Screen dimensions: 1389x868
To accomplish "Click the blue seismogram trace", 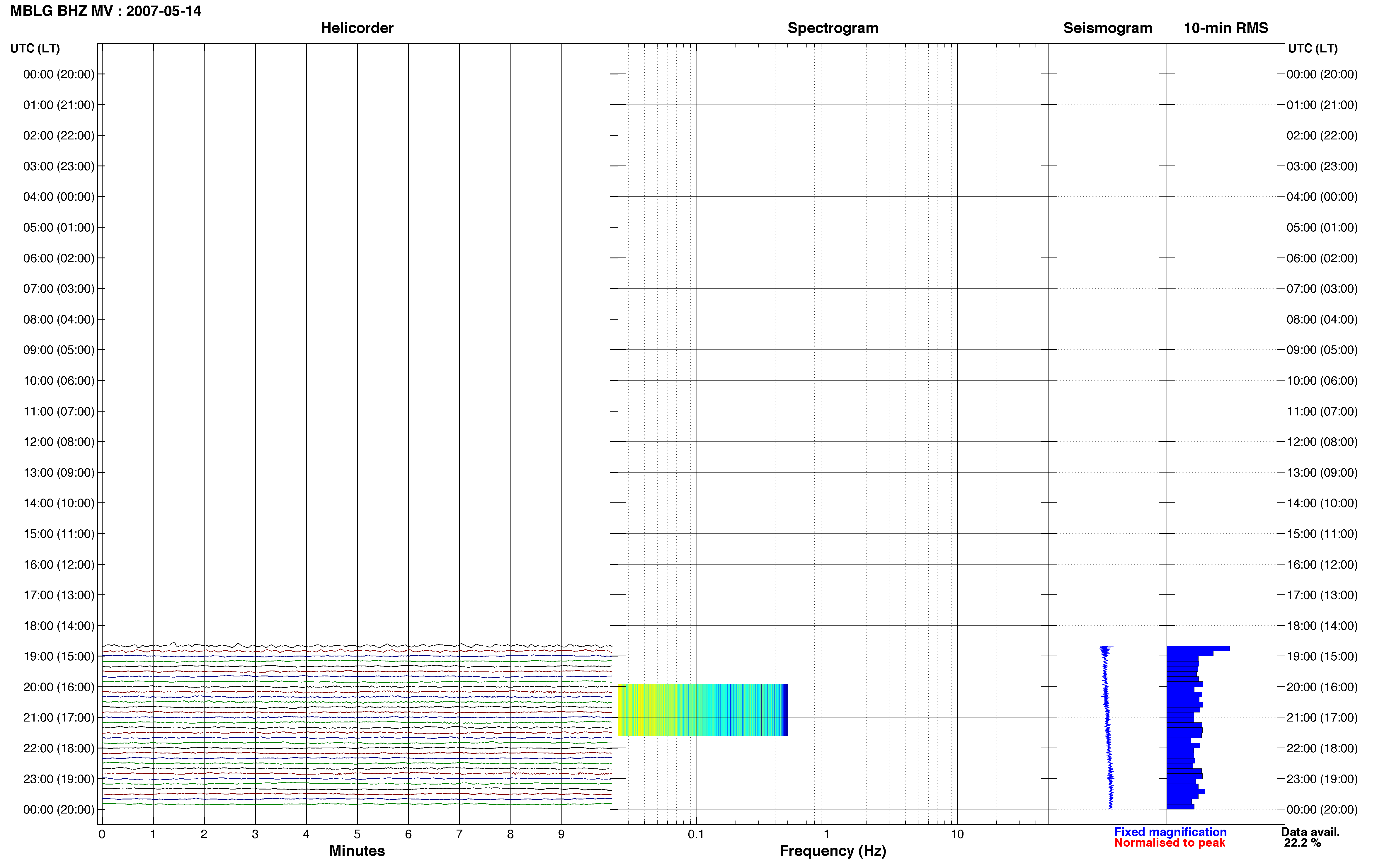I will click(x=1108, y=727).
